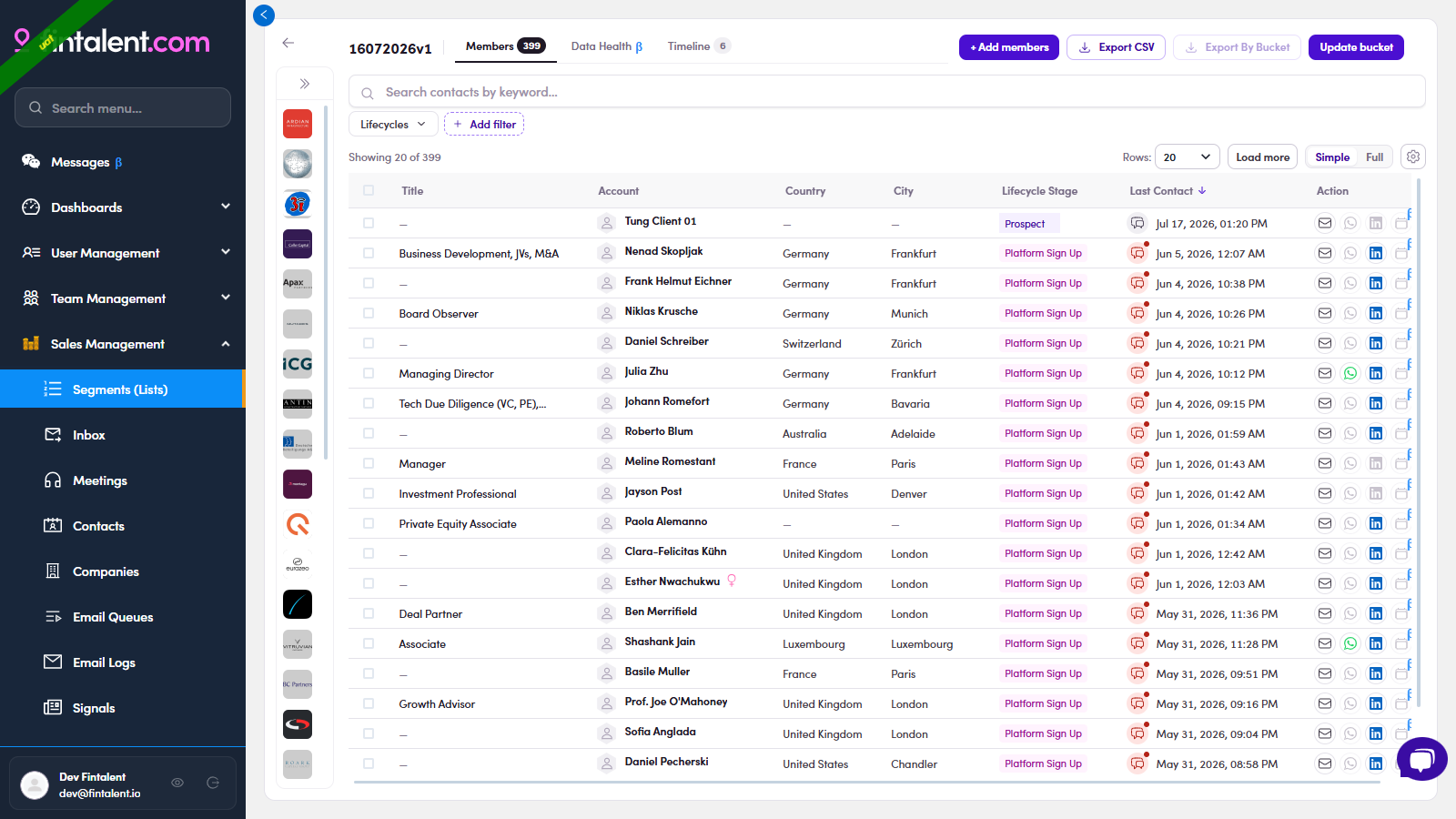
Task: Open table settings gear icon
Action: [x=1413, y=157]
